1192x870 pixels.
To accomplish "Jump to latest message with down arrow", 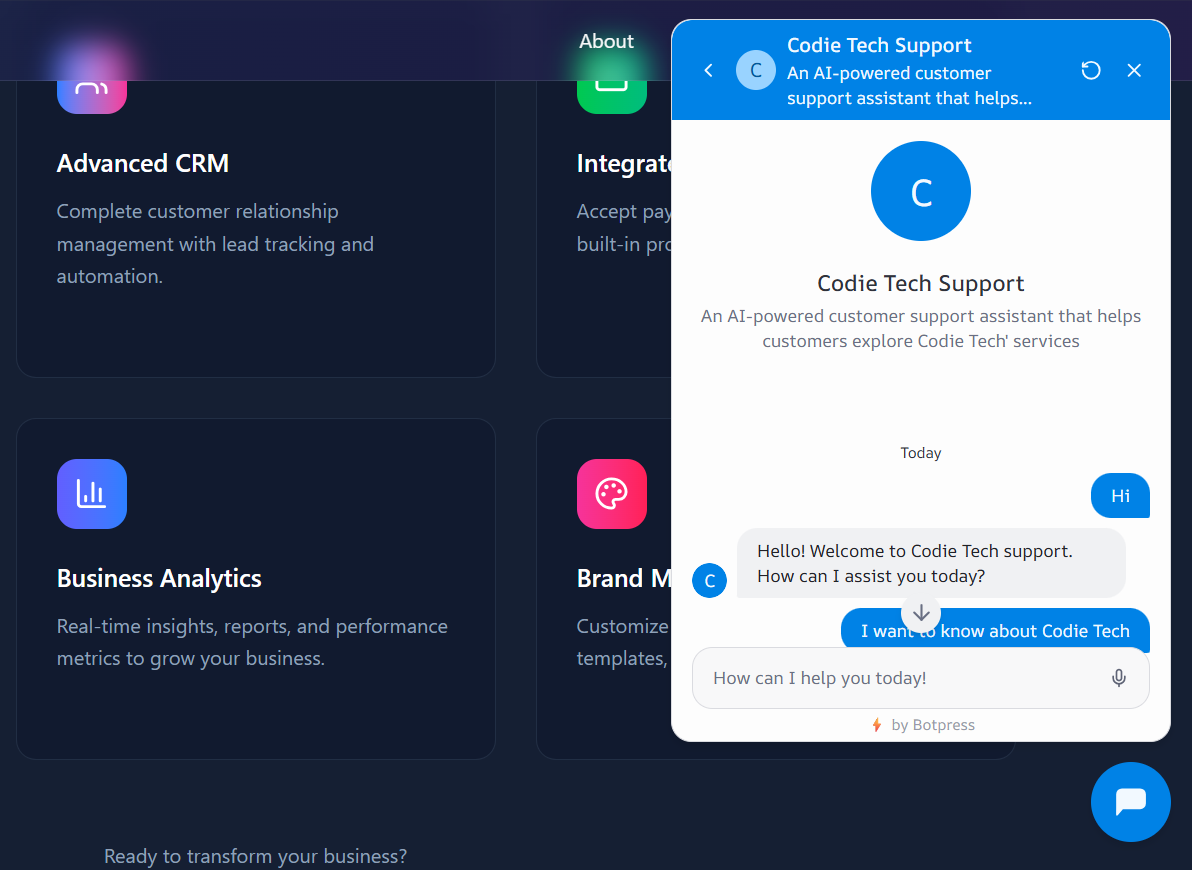I will click(x=921, y=613).
